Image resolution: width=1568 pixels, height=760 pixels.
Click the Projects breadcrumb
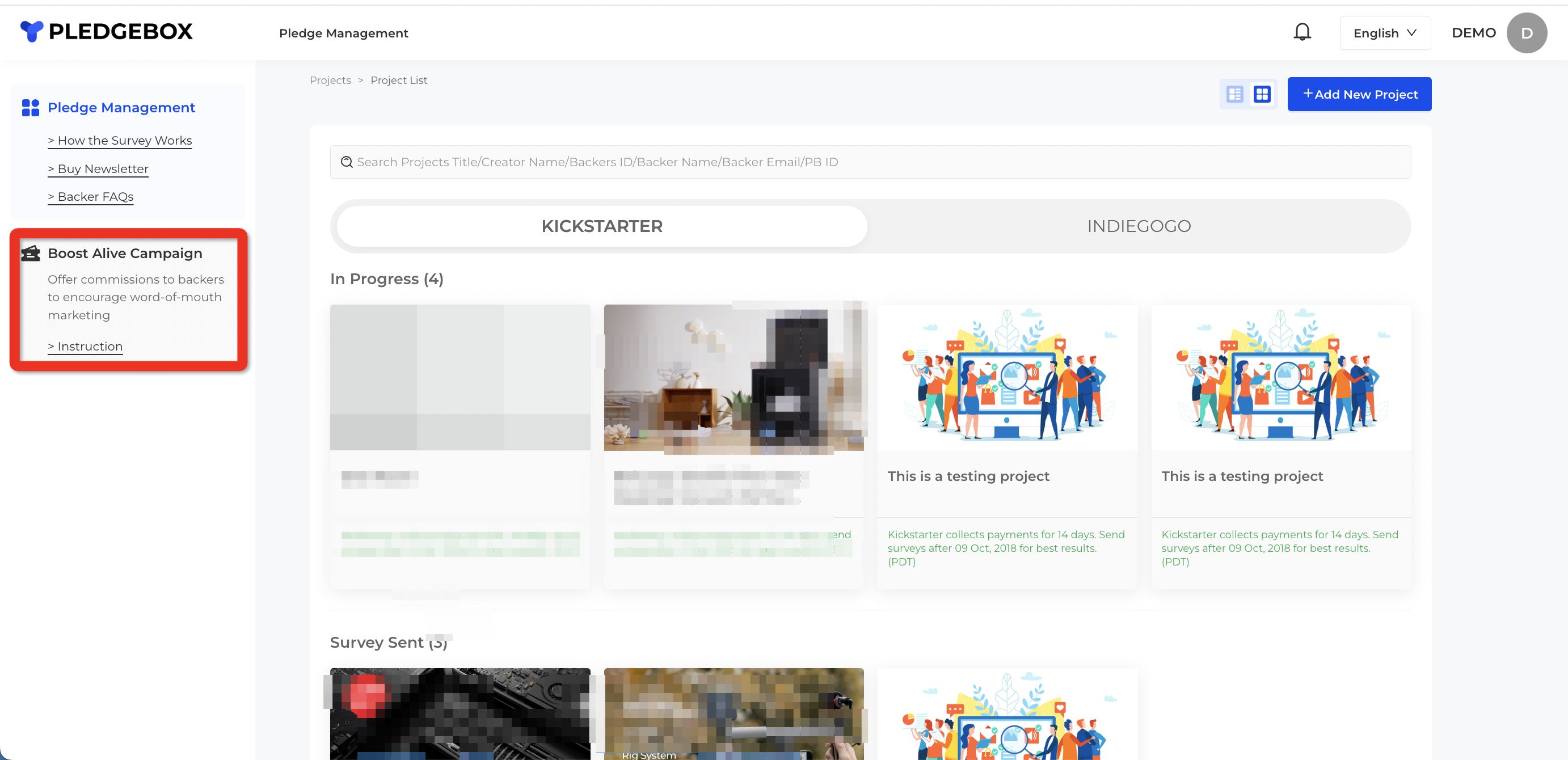coord(330,81)
